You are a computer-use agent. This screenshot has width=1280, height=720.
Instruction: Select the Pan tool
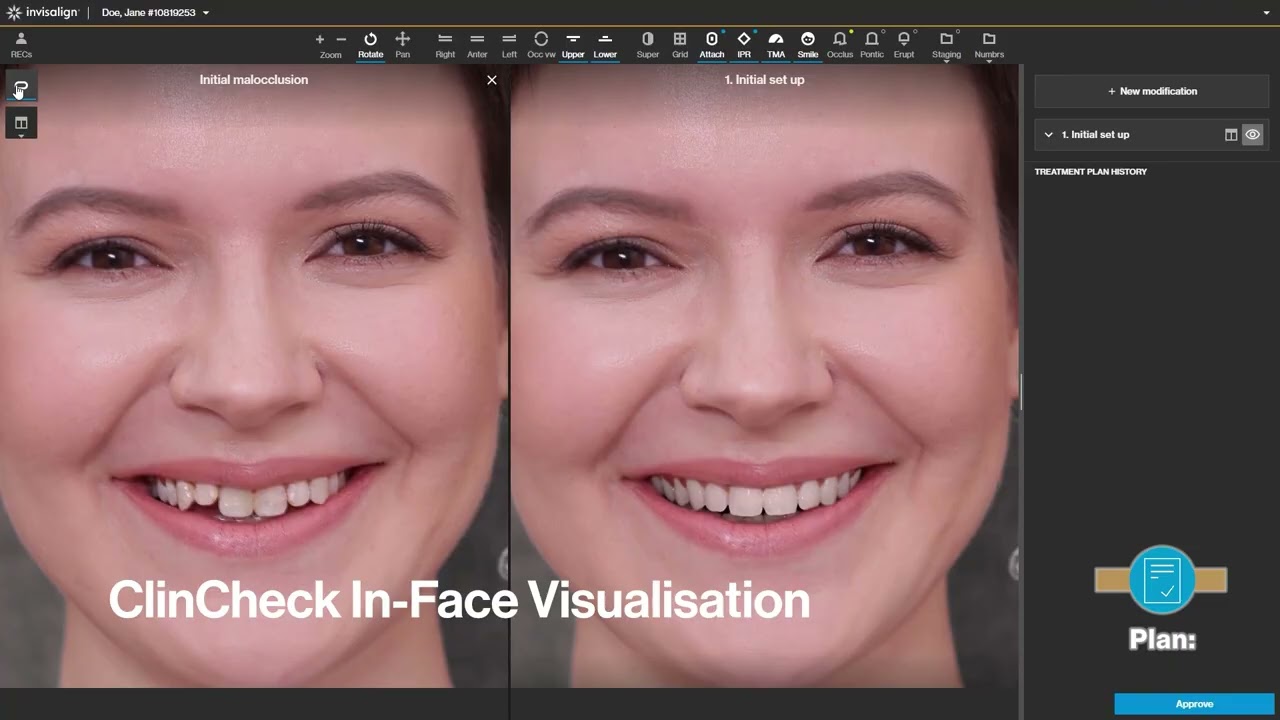click(x=402, y=45)
